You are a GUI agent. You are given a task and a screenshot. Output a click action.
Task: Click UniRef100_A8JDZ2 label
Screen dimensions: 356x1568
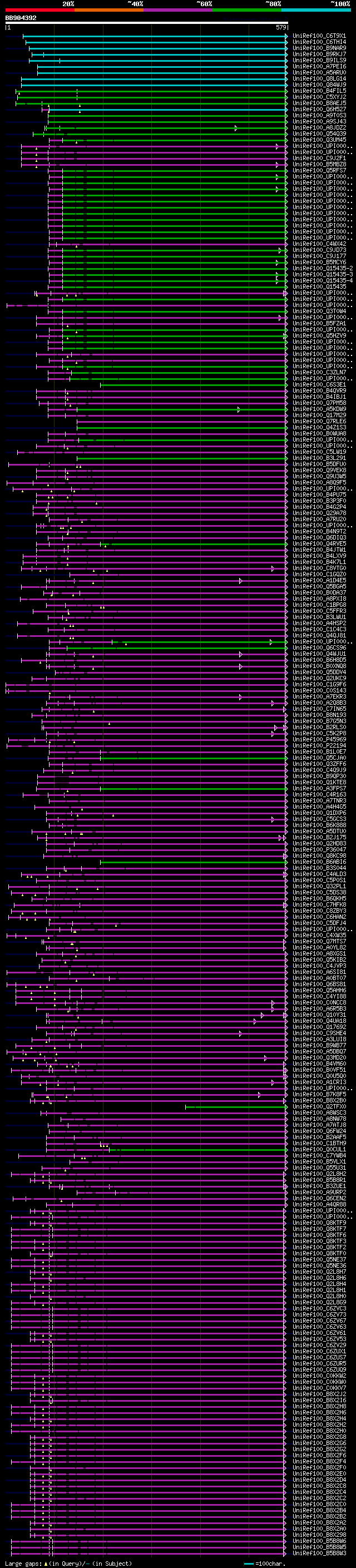[319, 128]
